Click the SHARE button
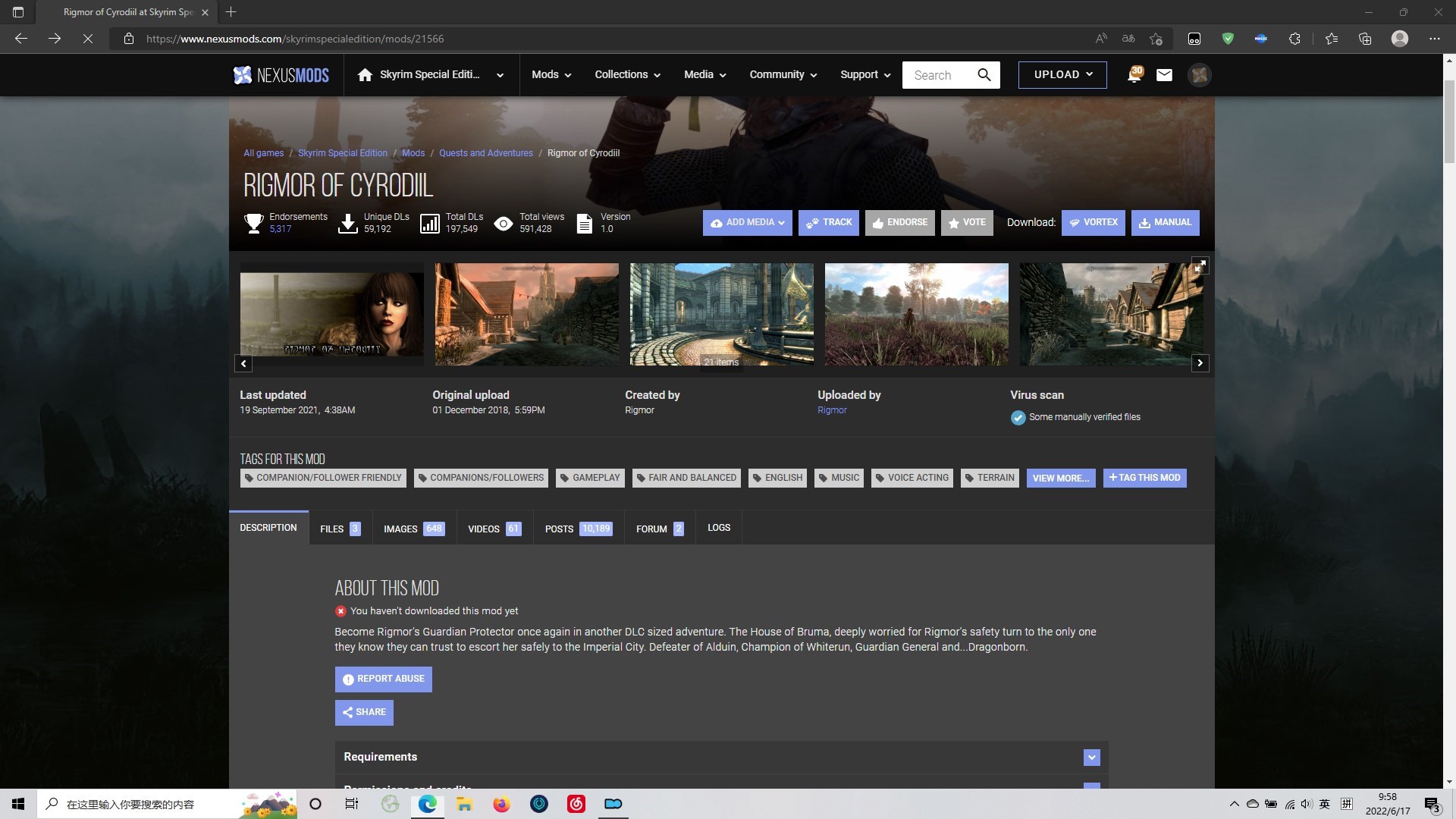Screen dimensions: 1456x819 (364, 713)
